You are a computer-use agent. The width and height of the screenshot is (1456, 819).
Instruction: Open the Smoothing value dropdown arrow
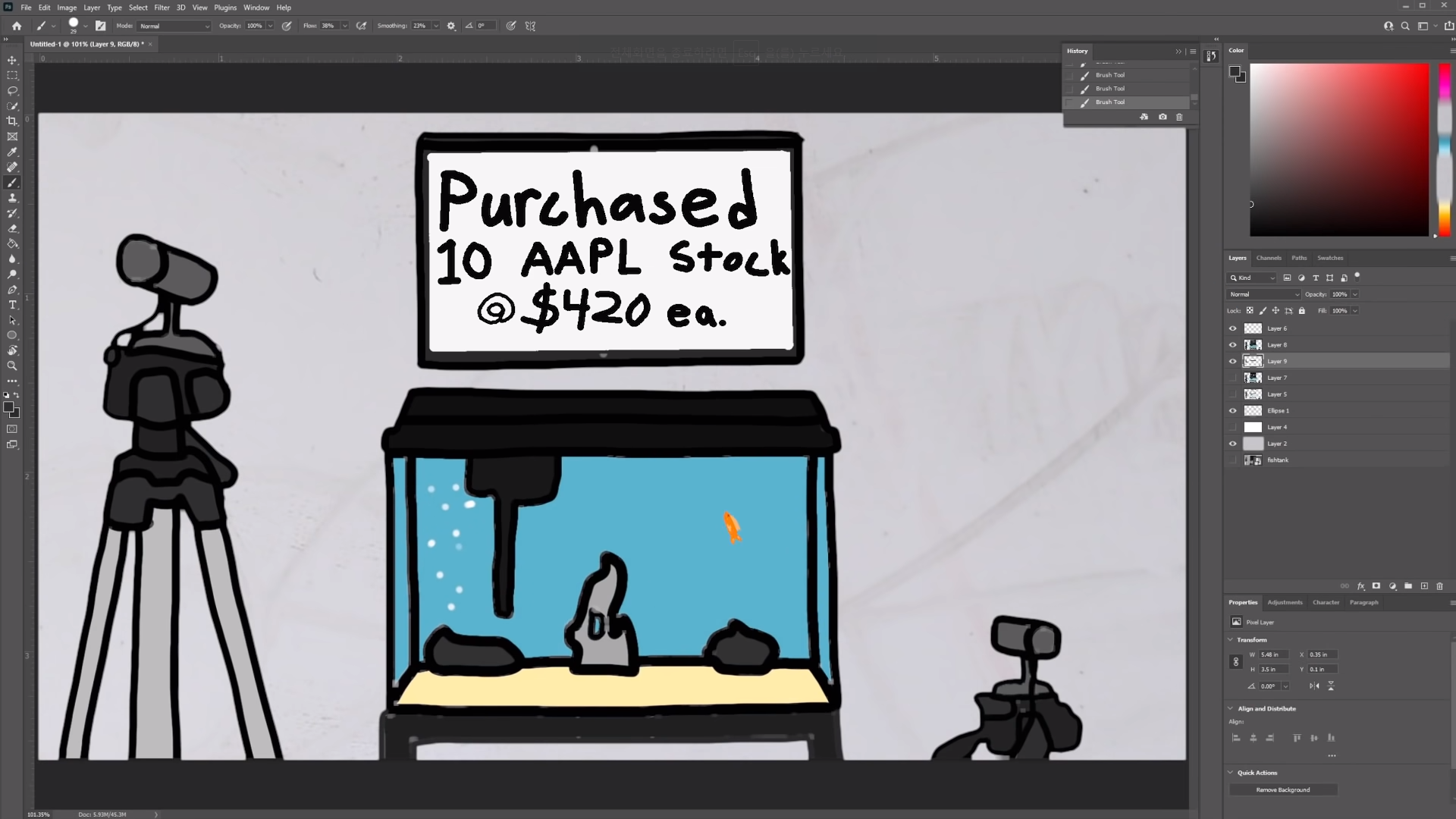click(436, 26)
